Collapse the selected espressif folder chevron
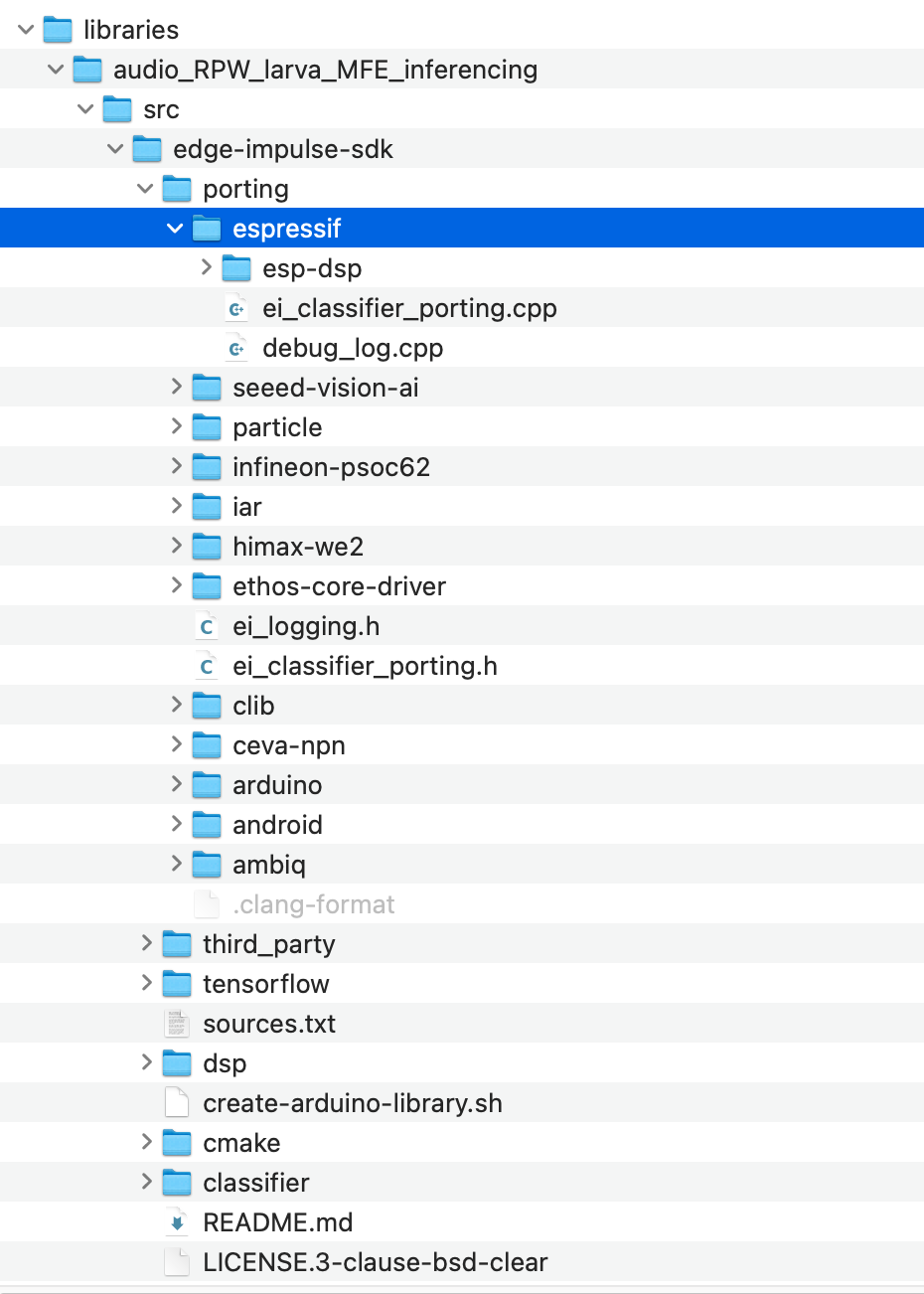Viewport: 924px width, 1294px height. coord(175,229)
